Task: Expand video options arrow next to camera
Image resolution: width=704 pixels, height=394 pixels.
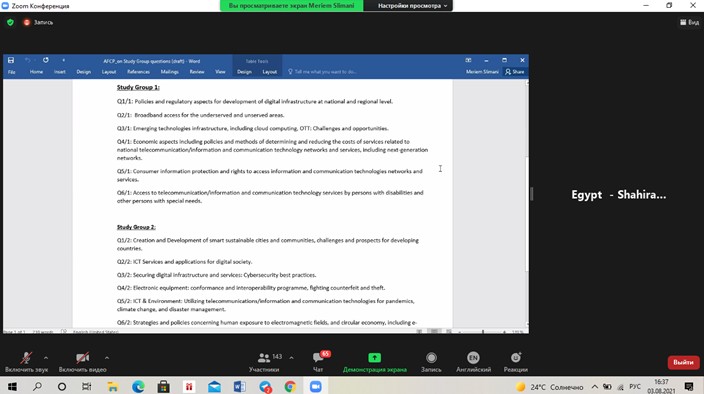Action: point(107,358)
